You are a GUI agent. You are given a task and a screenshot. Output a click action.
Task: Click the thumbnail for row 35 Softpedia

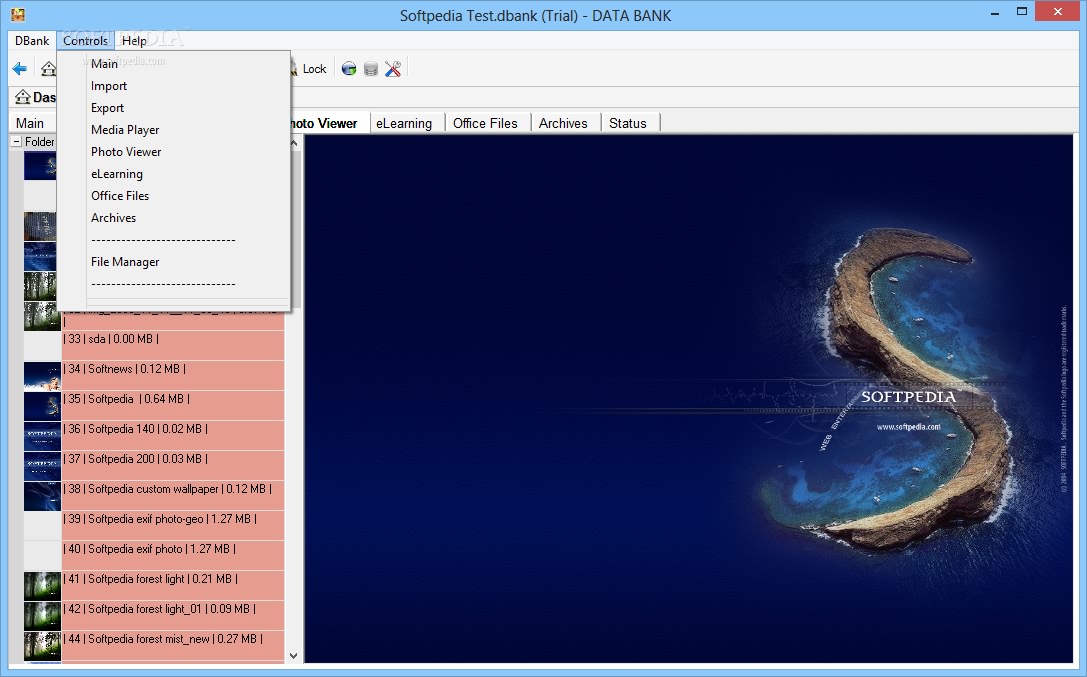click(x=42, y=406)
